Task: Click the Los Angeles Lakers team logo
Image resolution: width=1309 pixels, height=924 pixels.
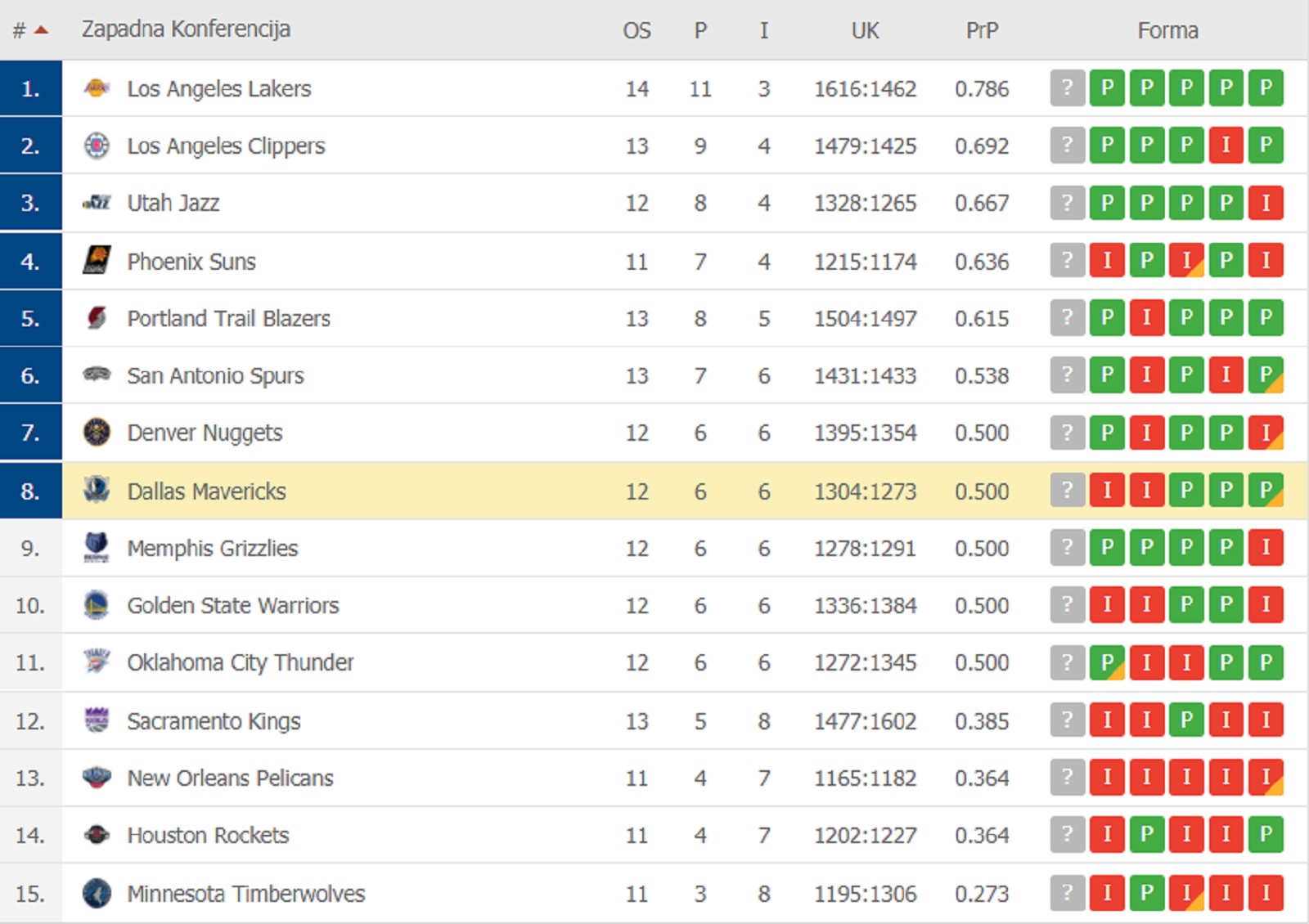Action: click(x=97, y=88)
